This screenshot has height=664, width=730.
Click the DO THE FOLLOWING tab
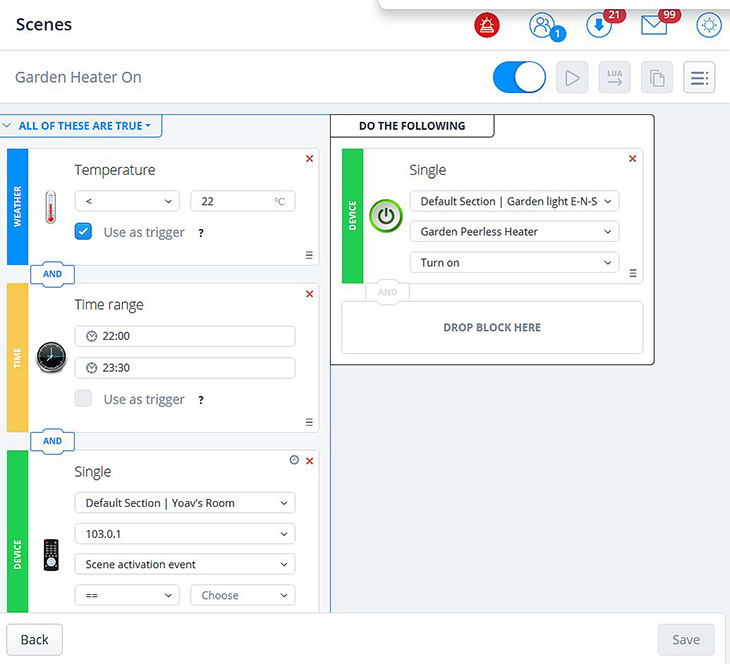pos(412,126)
